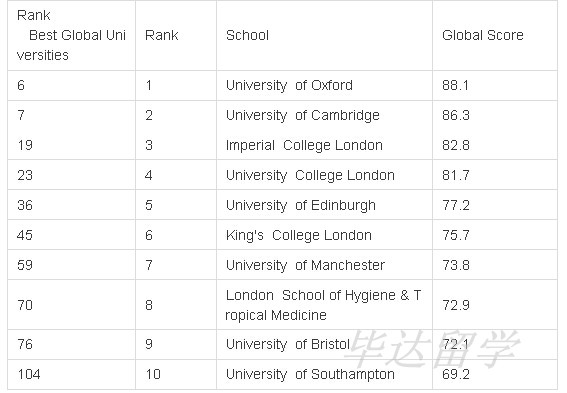Click the global score 77.2 cell

click(456, 205)
